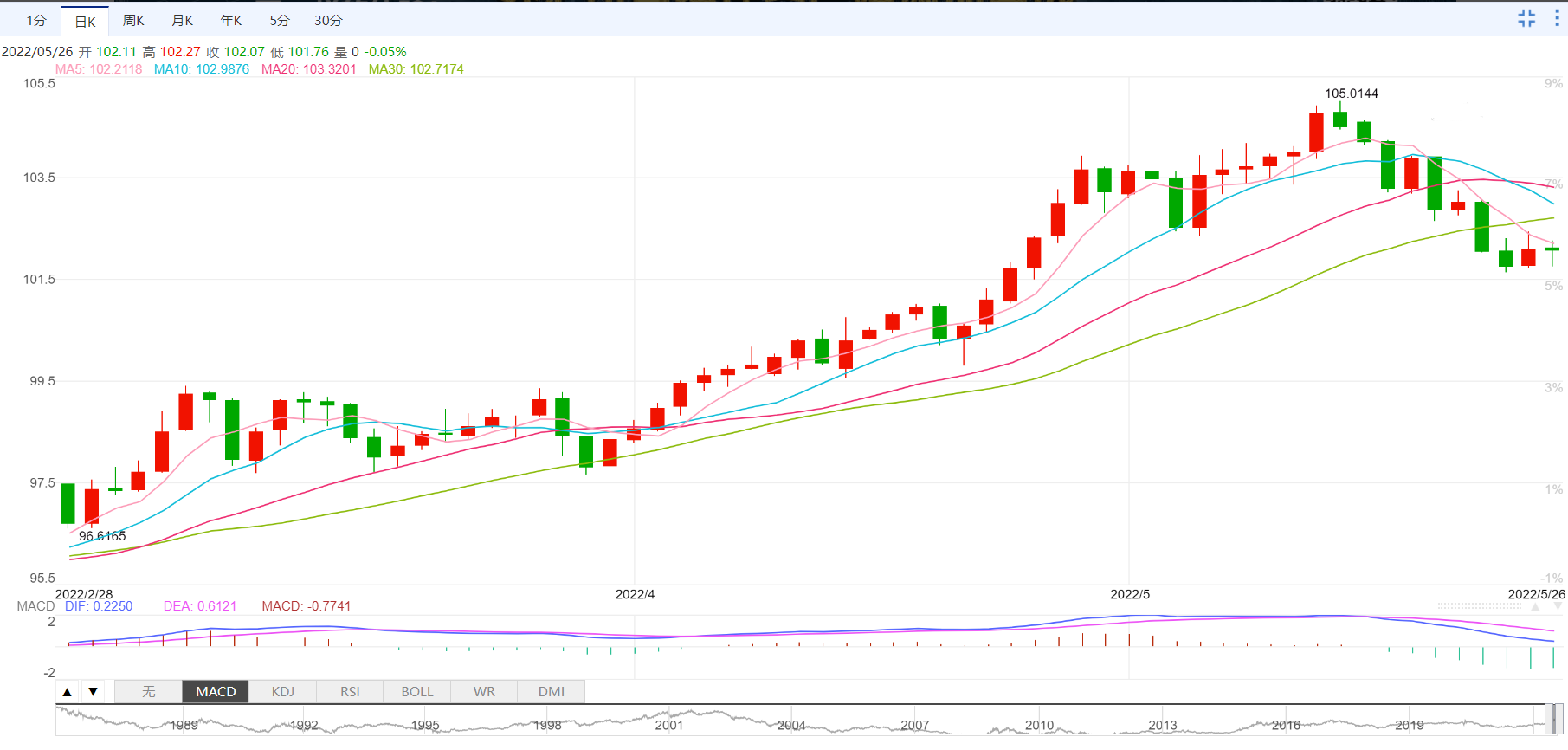Select the 月K monthly chart tab
1568x750 pixels.
[x=183, y=21]
